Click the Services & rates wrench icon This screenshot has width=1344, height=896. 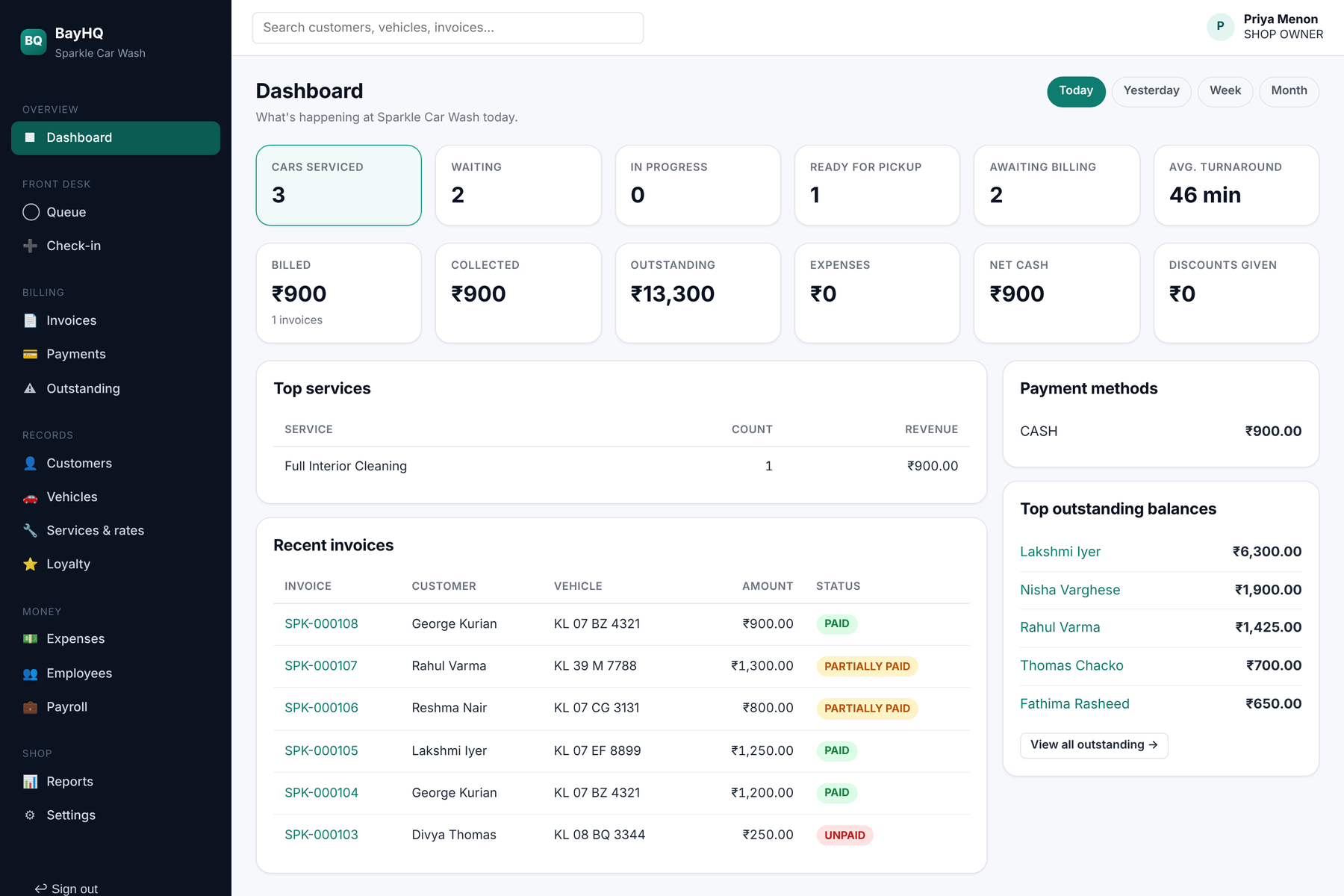coord(30,530)
